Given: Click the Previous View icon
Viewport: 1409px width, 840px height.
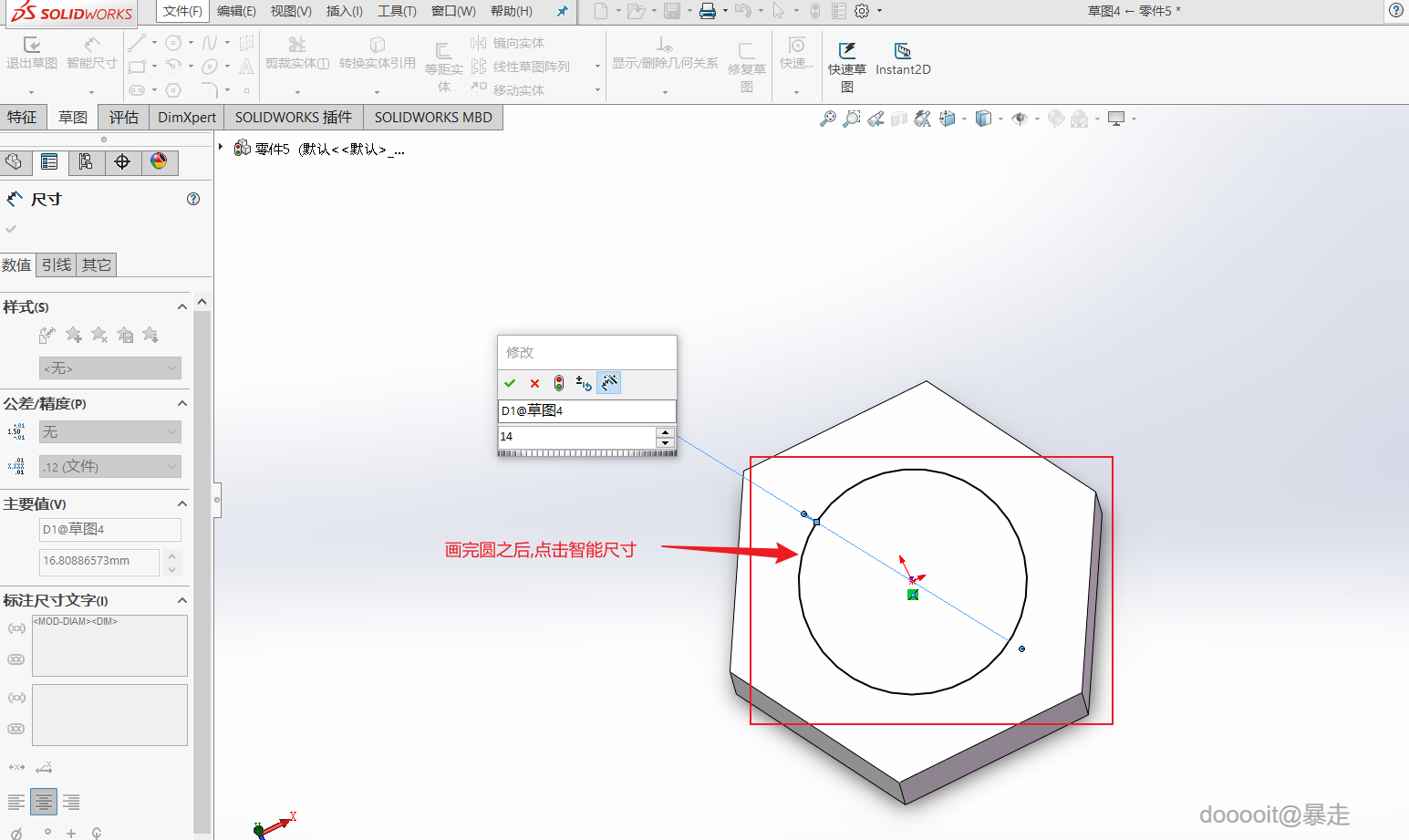Looking at the screenshot, I should 875,119.
